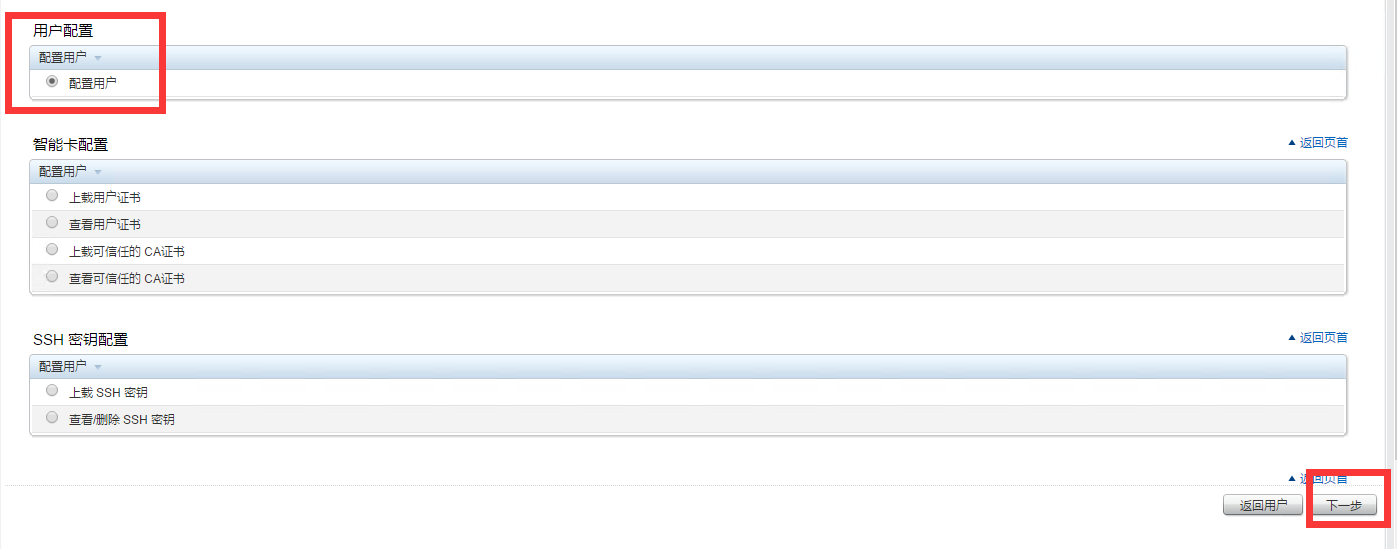Click the up-triangle icon beside 智能卡配置 返回页首
Viewport: 1397px width, 549px height.
tap(1292, 143)
